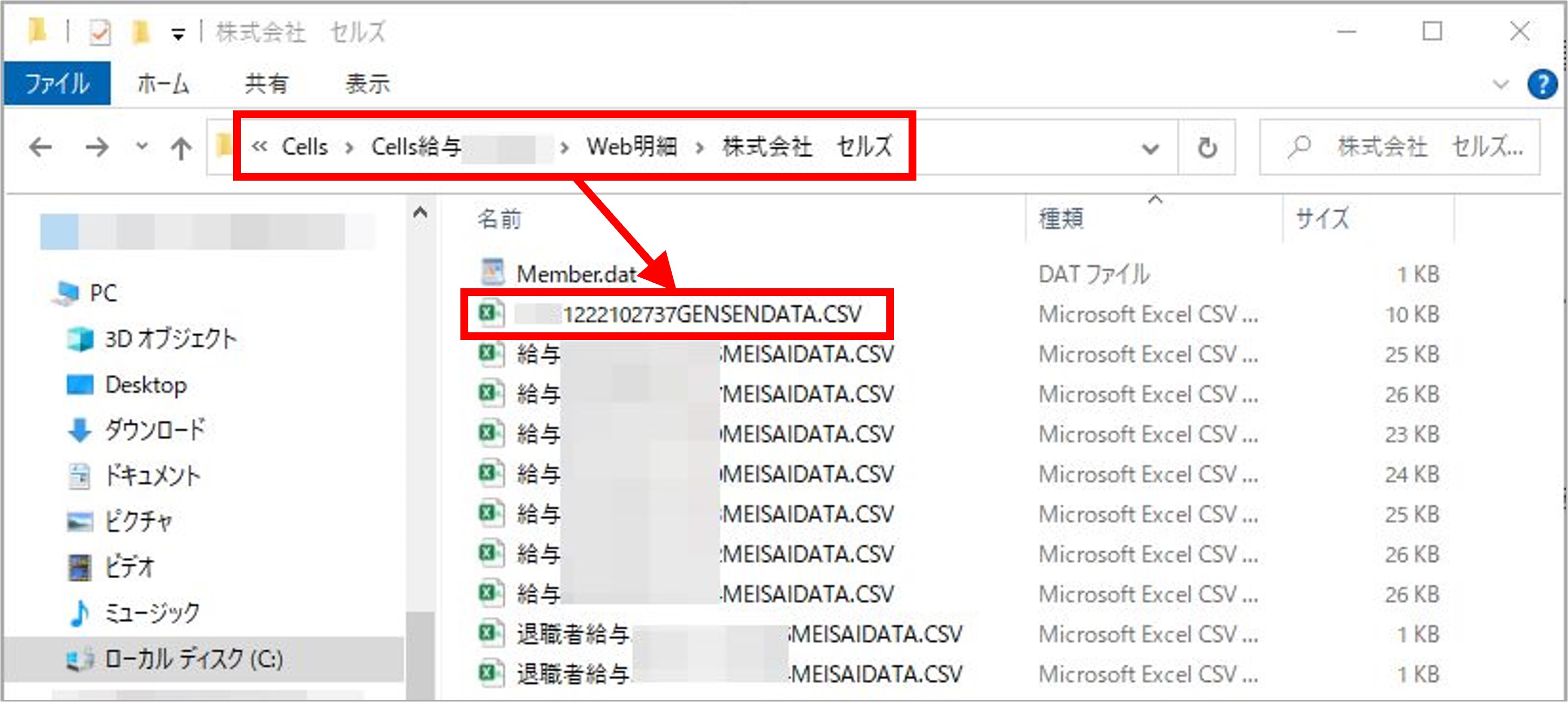The width and height of the screenshot is (1568, 702).
Task: Click the Forward navigation arrow
Action: coord(97,147)
